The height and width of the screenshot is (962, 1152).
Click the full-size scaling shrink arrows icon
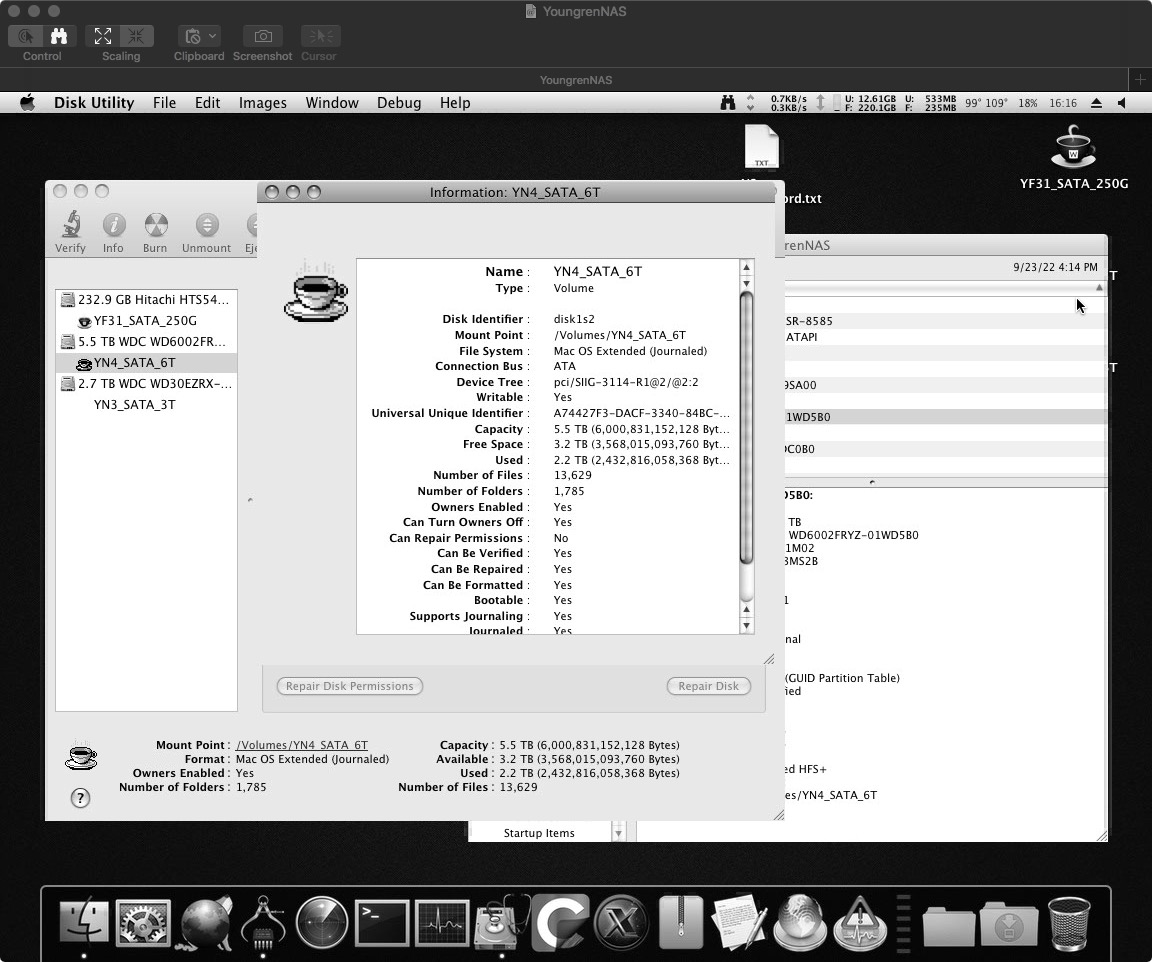(x=137, y=36)
